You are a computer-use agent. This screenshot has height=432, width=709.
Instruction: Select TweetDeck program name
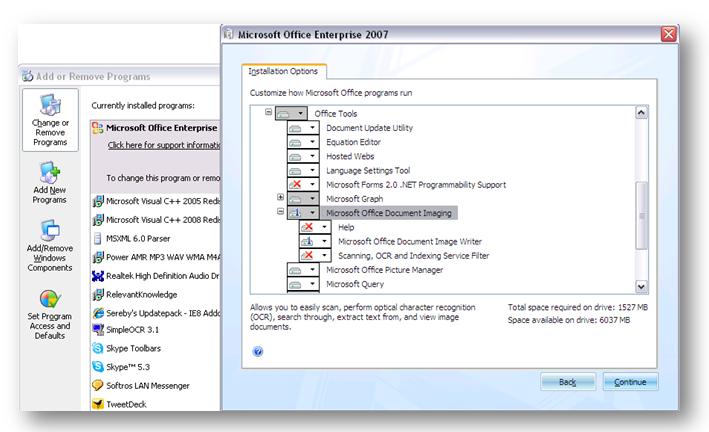(126, 404)
